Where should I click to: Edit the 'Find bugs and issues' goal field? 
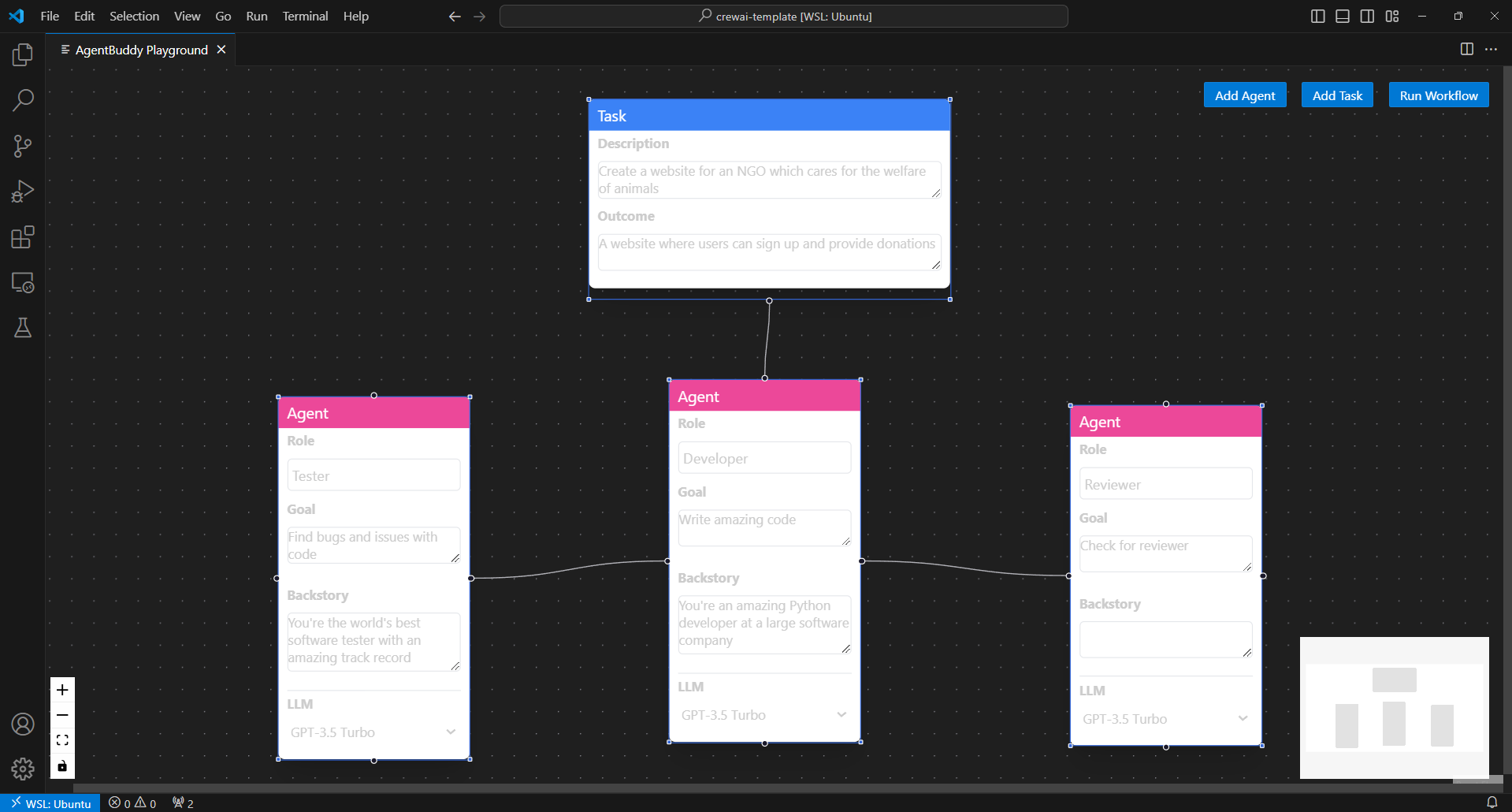[x=373, y=546]
